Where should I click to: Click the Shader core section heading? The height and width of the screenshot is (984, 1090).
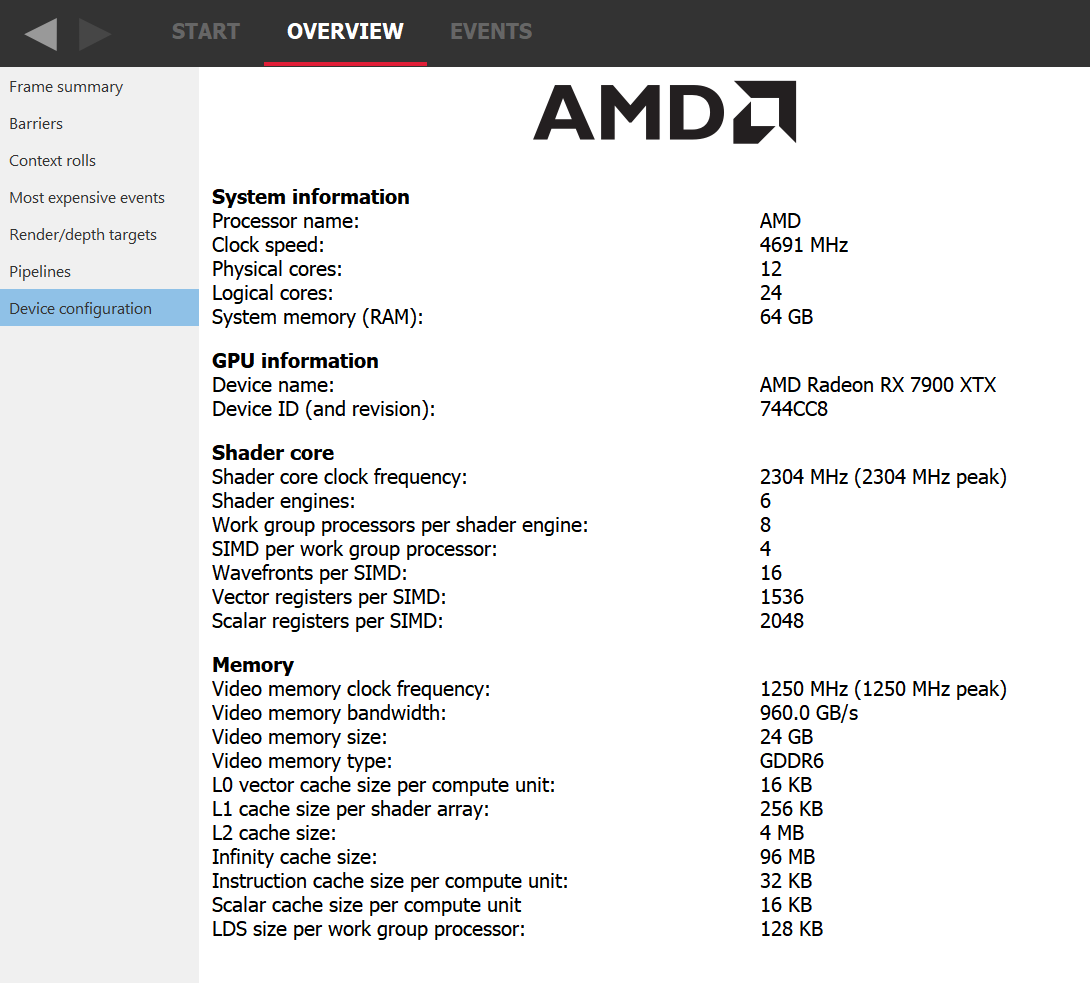pos(273,452)
